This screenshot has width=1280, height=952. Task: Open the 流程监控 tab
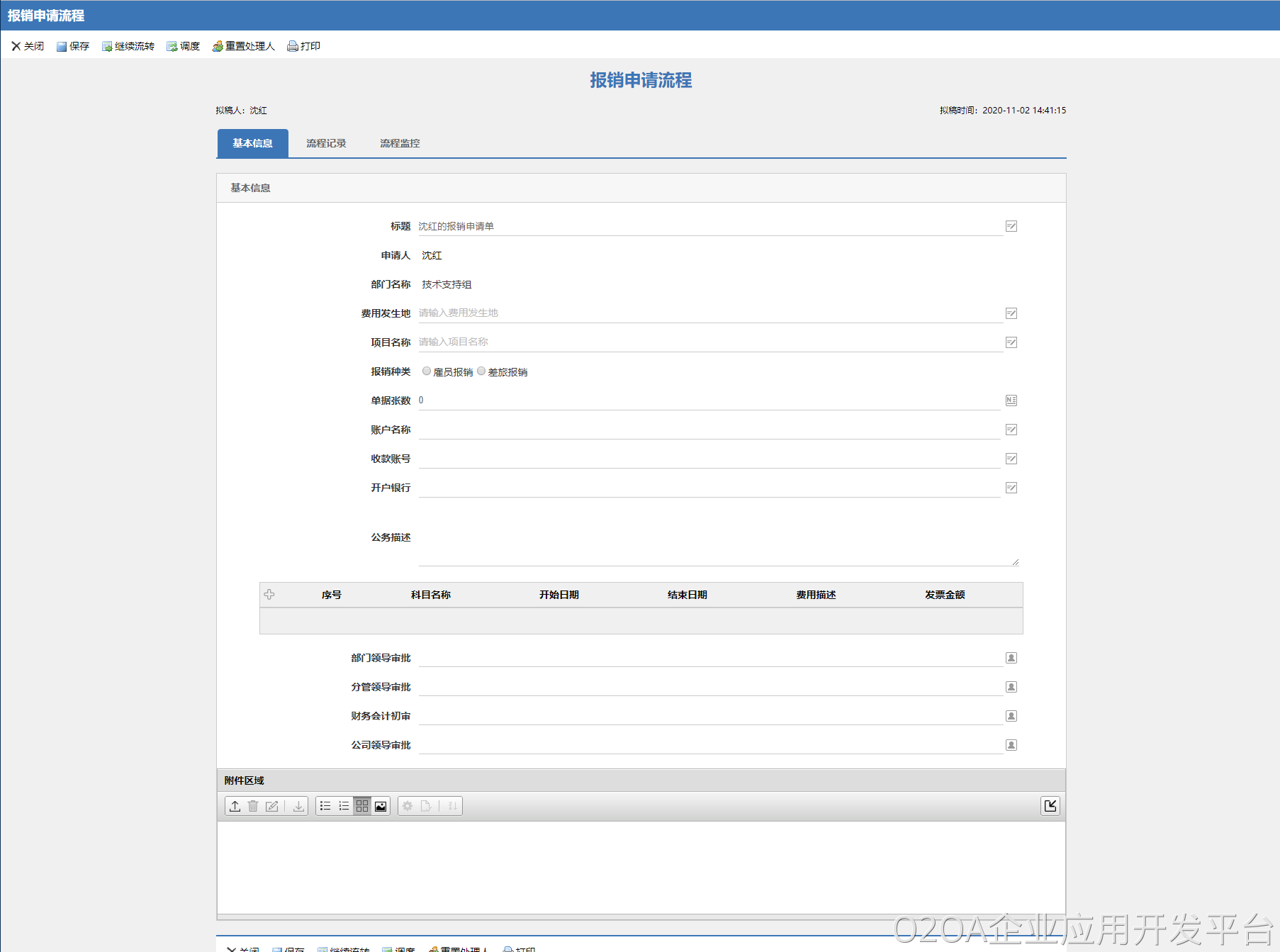(x=400, y=143)
